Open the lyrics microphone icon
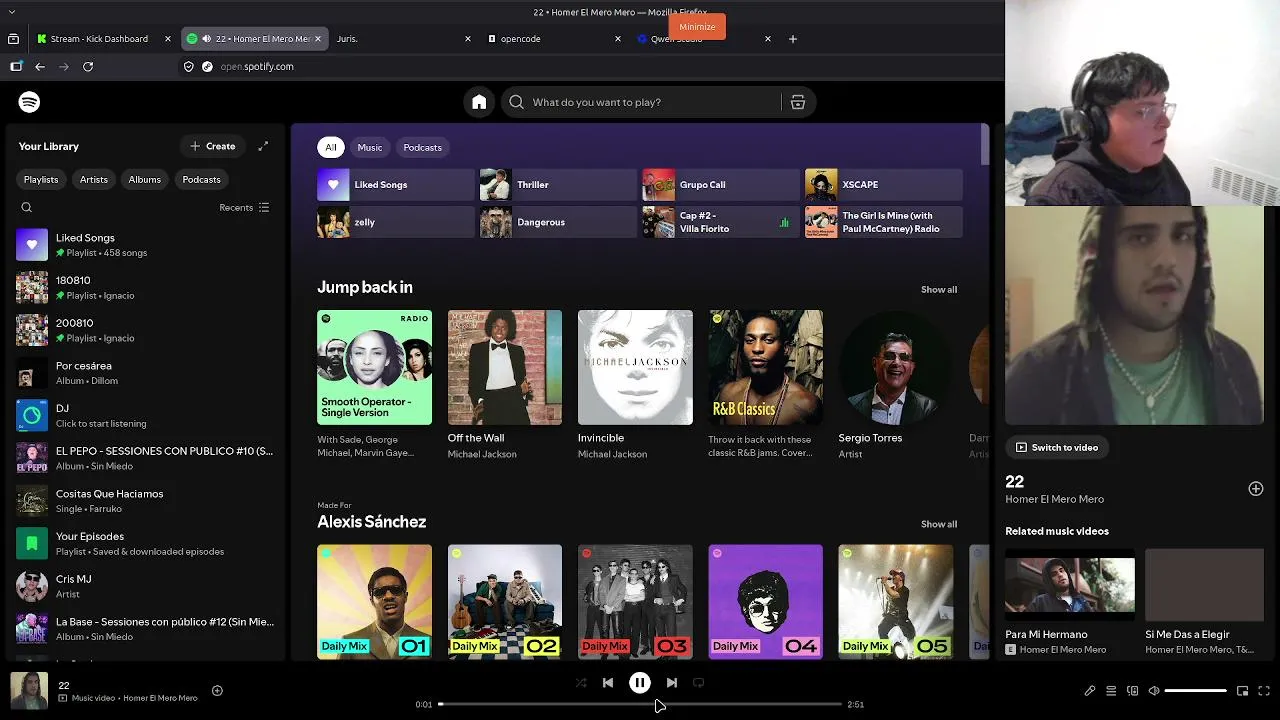 [x=1090, y=691]
